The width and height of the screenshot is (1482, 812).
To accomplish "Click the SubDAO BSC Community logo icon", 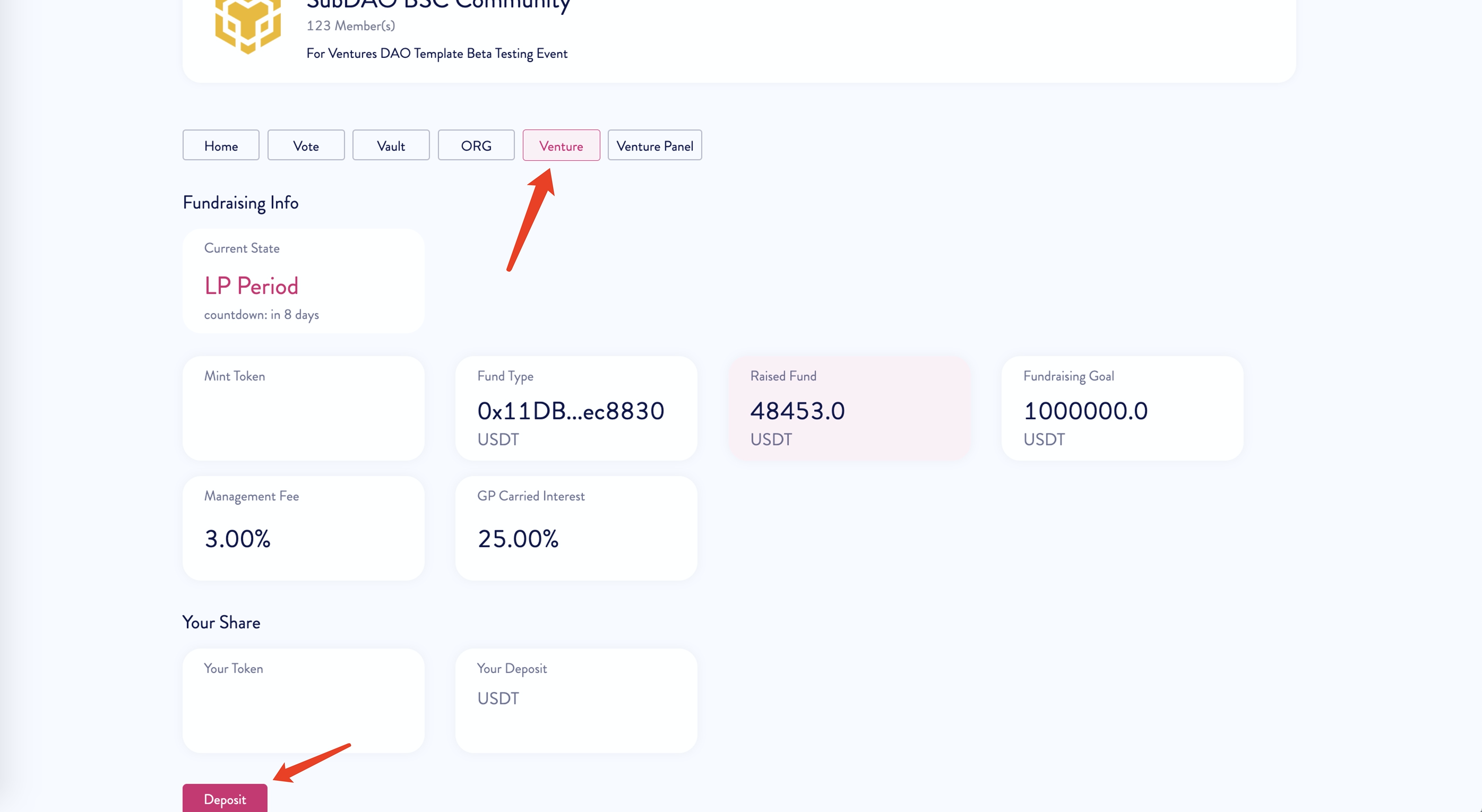I will tap(247, 26).
